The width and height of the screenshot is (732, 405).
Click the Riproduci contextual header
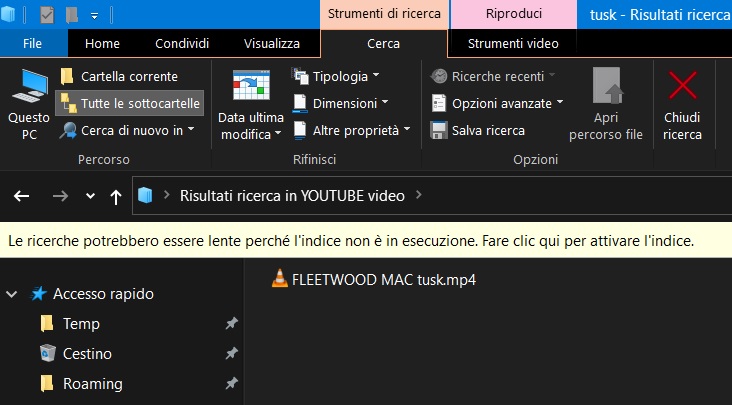(x=514, y=14)
